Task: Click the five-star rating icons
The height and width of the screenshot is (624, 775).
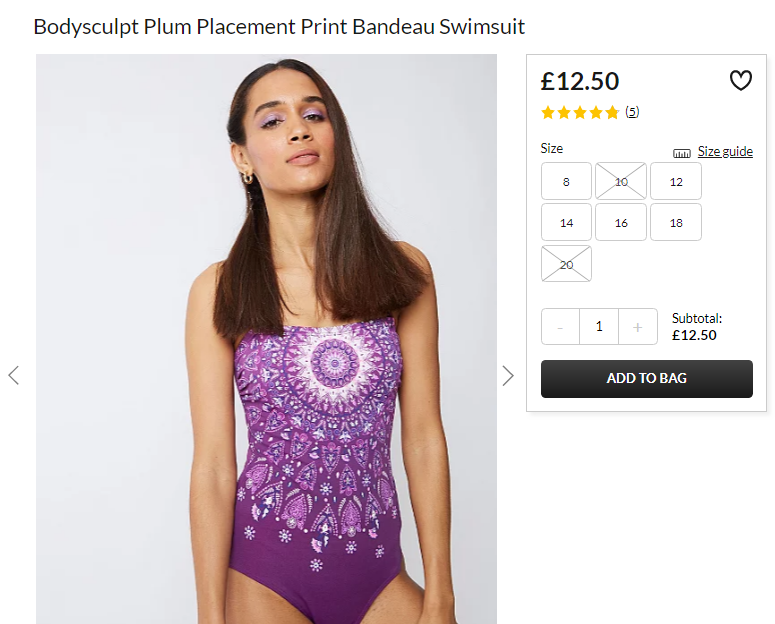Action: [580, 113]
